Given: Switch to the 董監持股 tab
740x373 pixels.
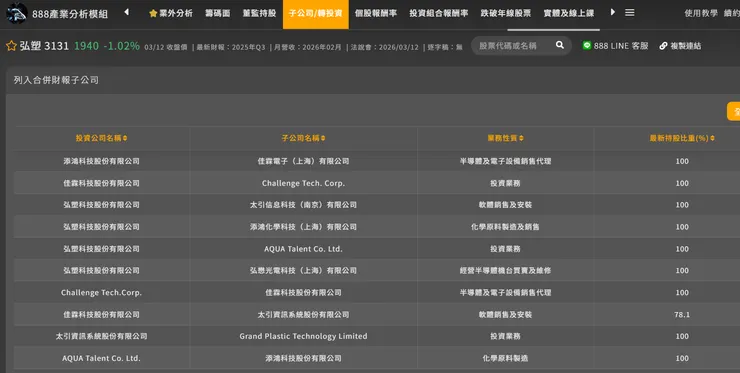Looking at the screenshot, I should pos(259,13).
